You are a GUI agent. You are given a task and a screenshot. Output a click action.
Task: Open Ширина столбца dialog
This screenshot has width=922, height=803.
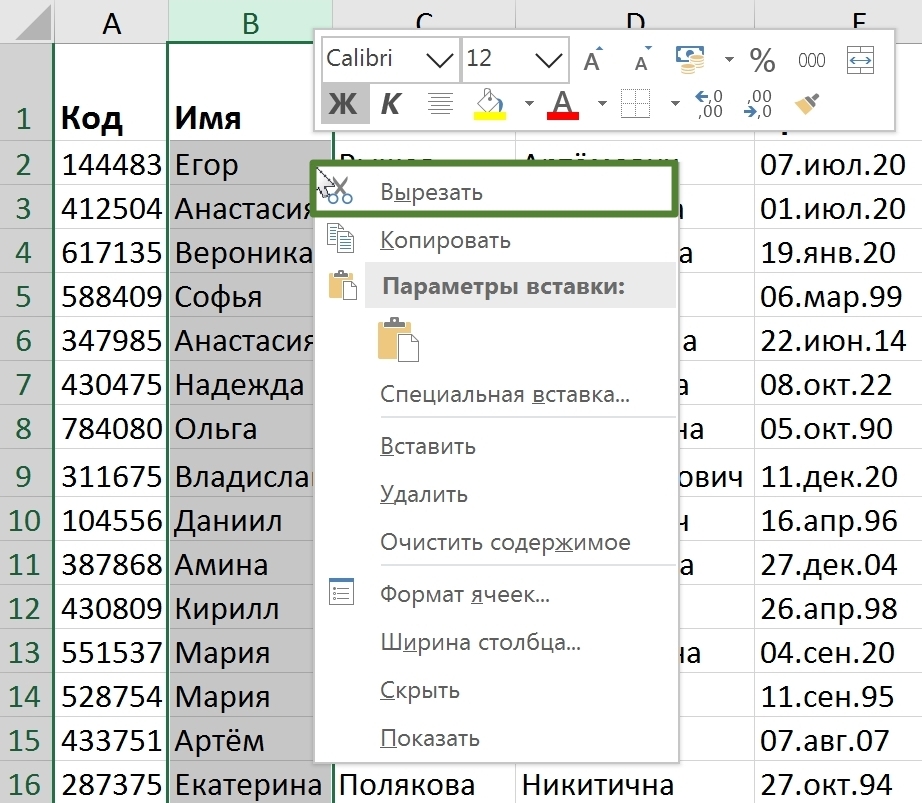coord(496,642)
